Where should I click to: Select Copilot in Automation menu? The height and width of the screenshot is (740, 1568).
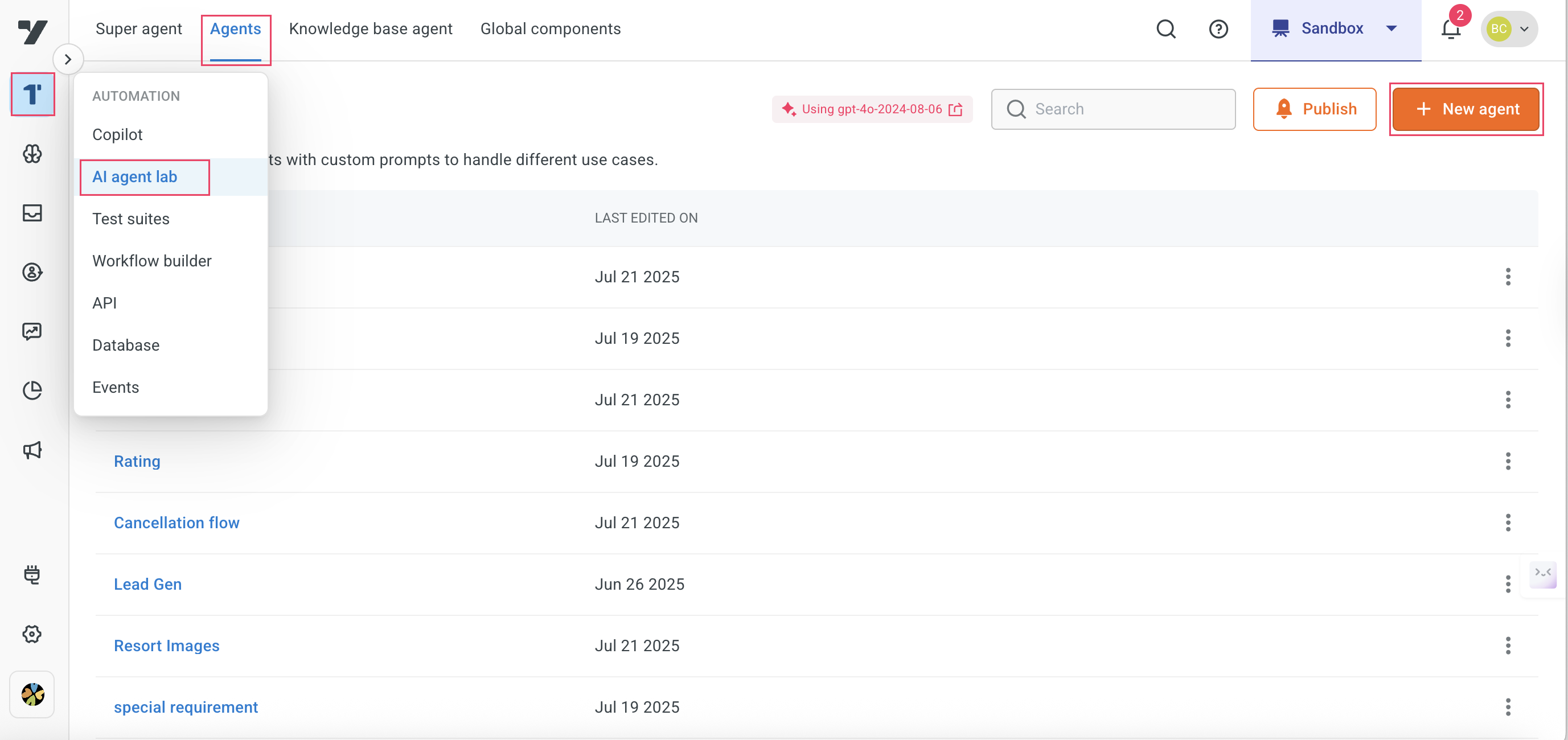point(171,134)
